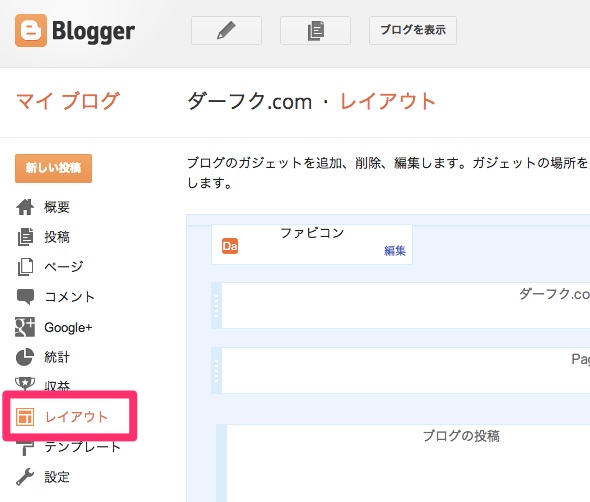The height and width of the screenshot is (502, 590).
Task: Select レイアウト in the sidebar
Action: tap(76, 417)
